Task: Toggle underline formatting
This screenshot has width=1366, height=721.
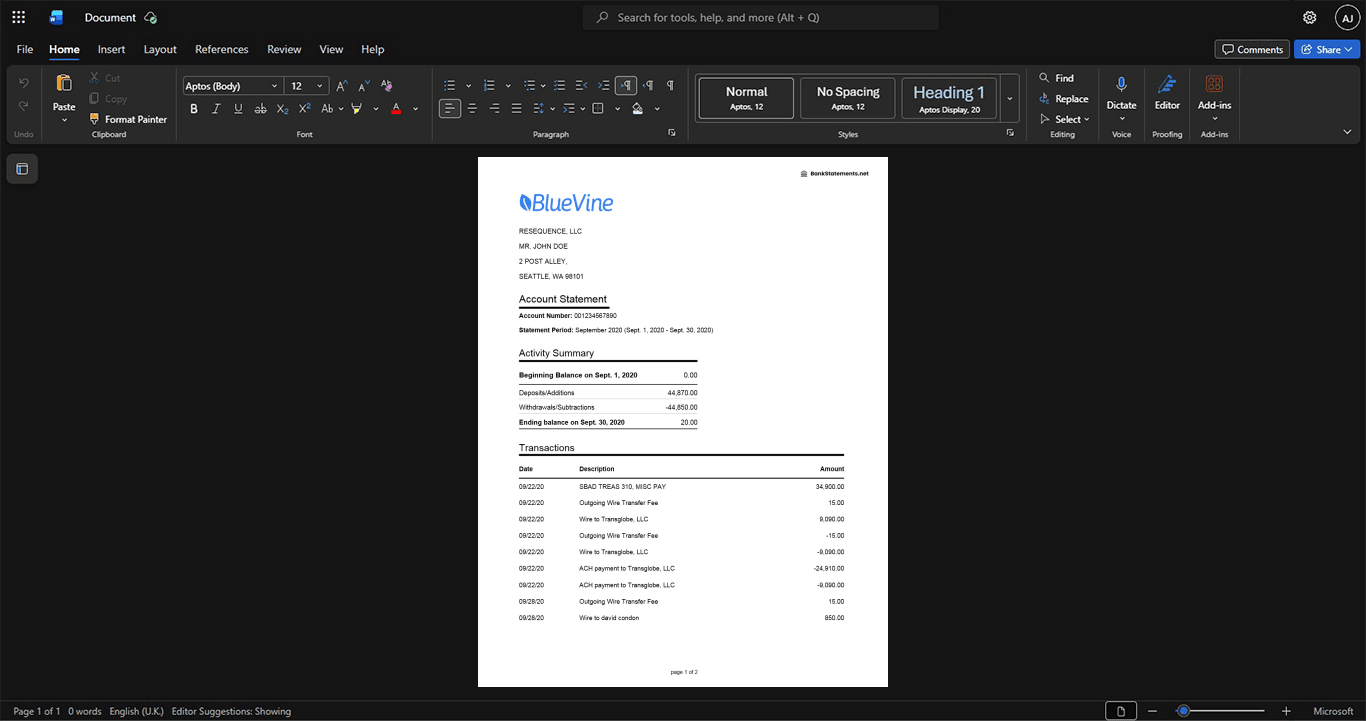Action: 238,109
